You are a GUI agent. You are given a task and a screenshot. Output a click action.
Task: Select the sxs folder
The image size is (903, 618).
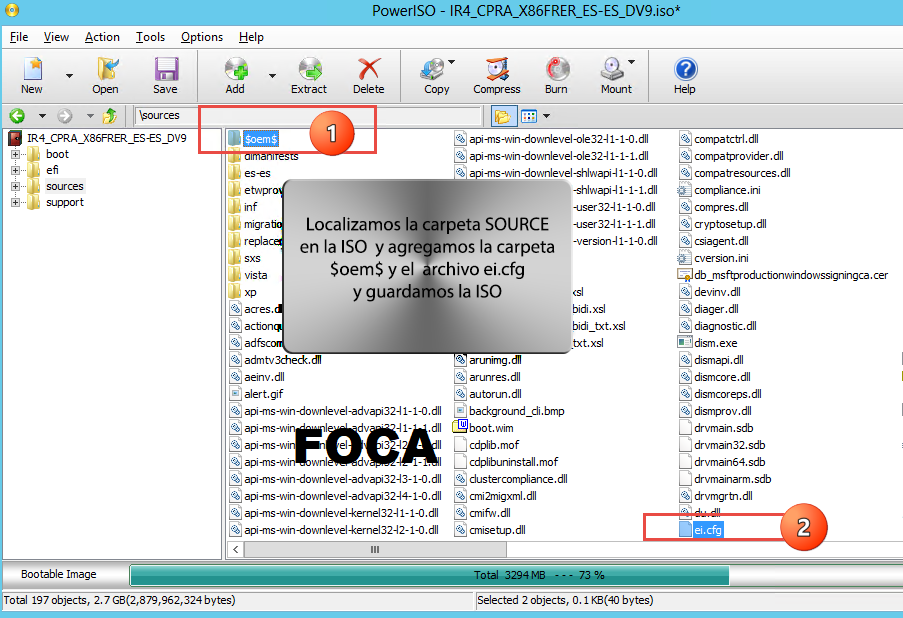tap(252, 258)
